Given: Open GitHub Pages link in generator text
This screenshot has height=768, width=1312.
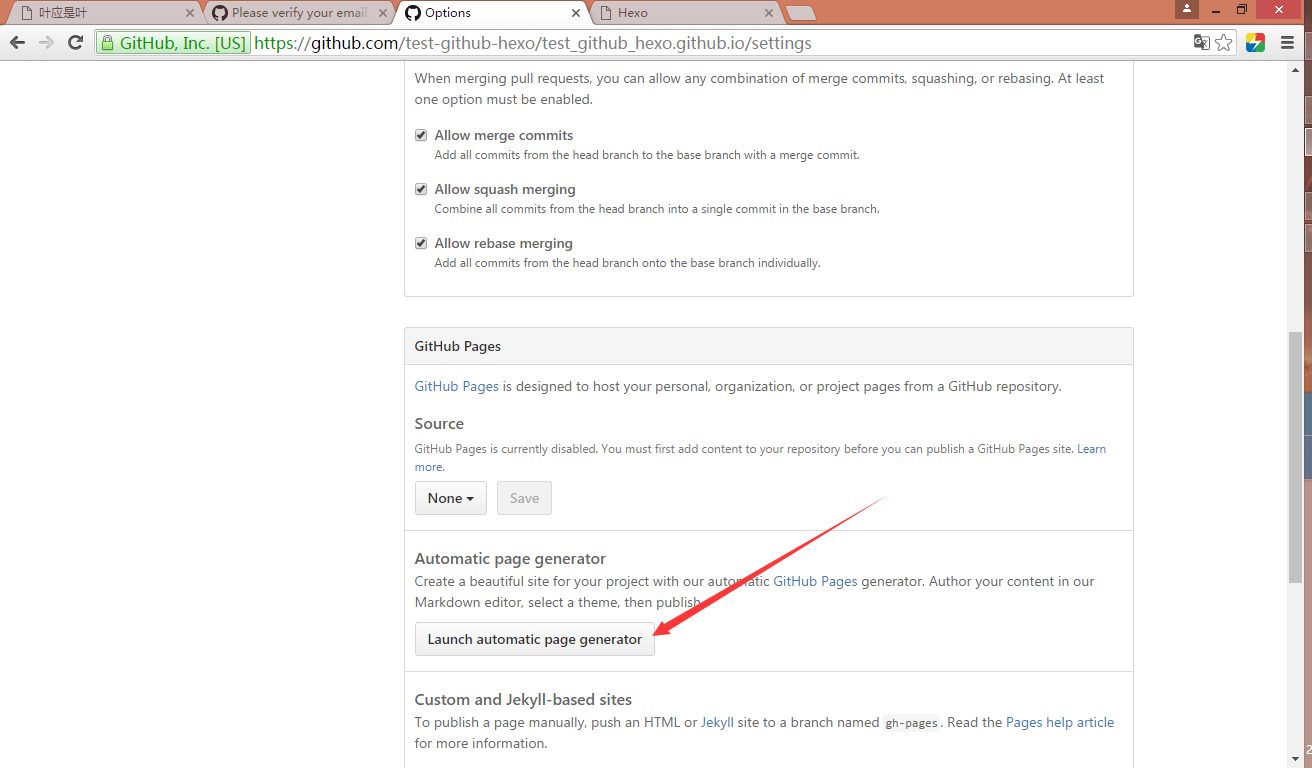Looking at the screenshot, I should (x=815, y=581).
